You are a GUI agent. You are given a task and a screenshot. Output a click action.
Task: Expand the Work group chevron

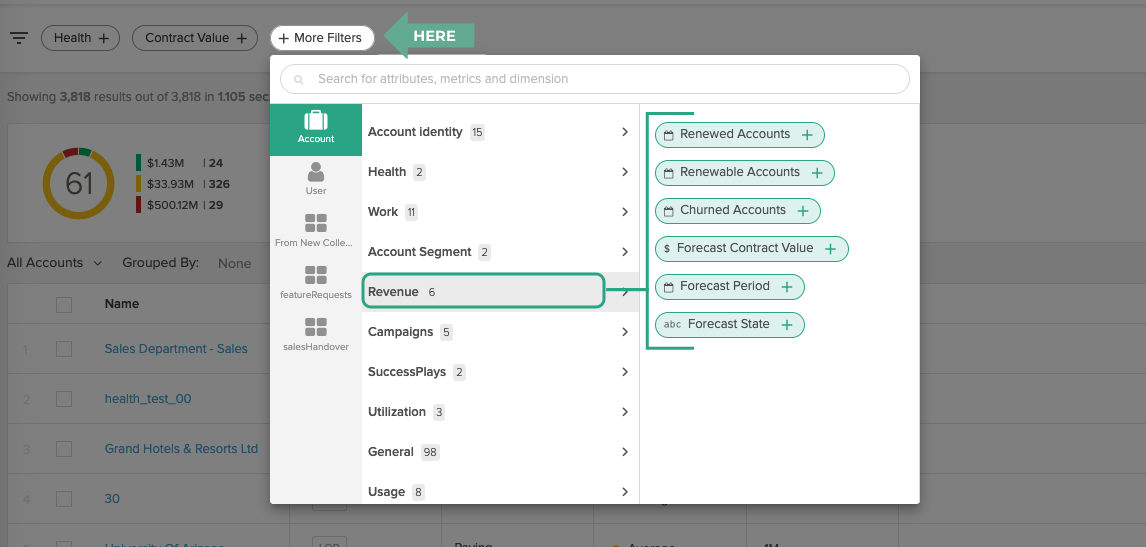(625, 212)
